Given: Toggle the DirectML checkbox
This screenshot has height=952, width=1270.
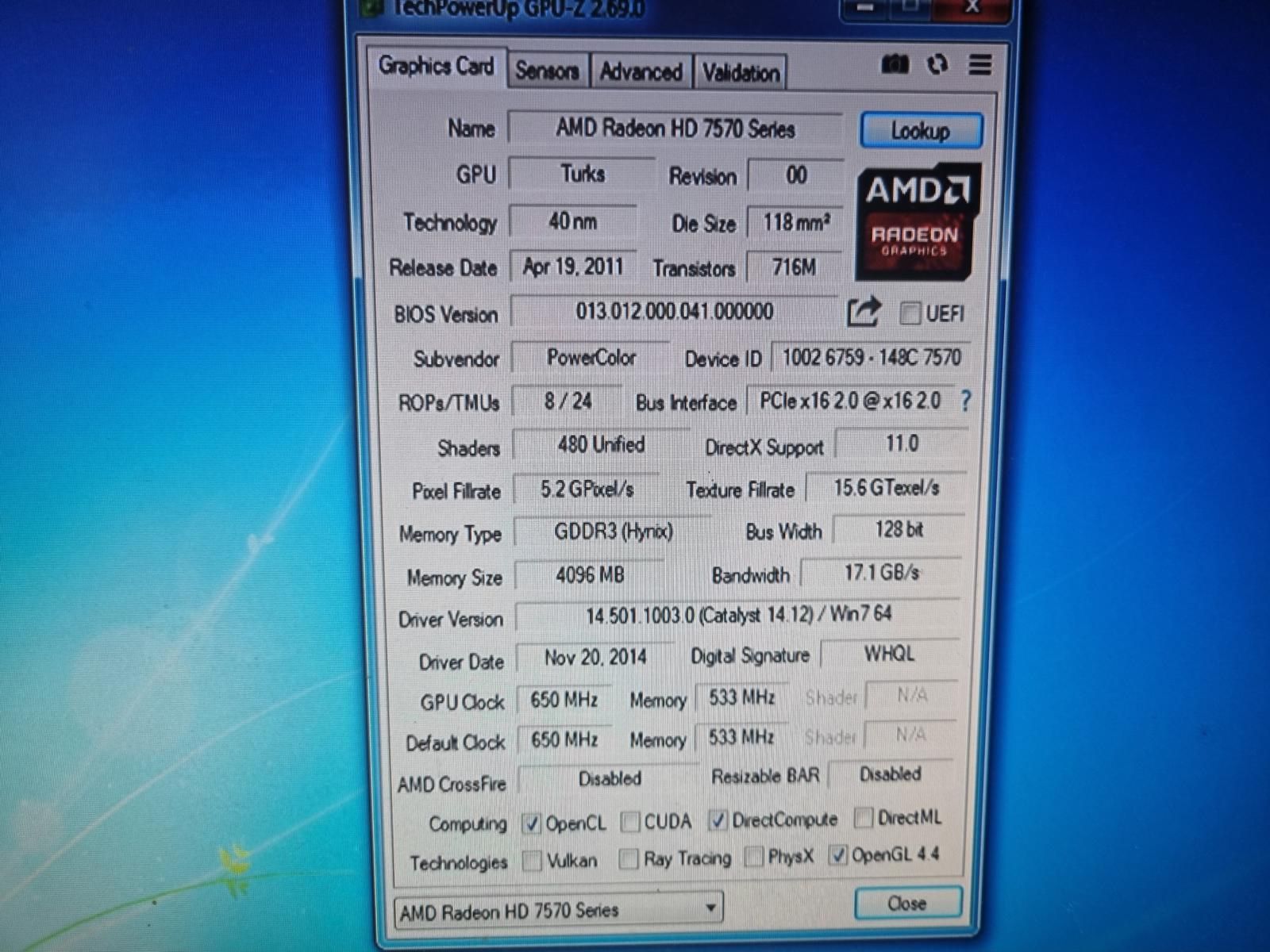Looking at the screenshot, I should [864, 817].
